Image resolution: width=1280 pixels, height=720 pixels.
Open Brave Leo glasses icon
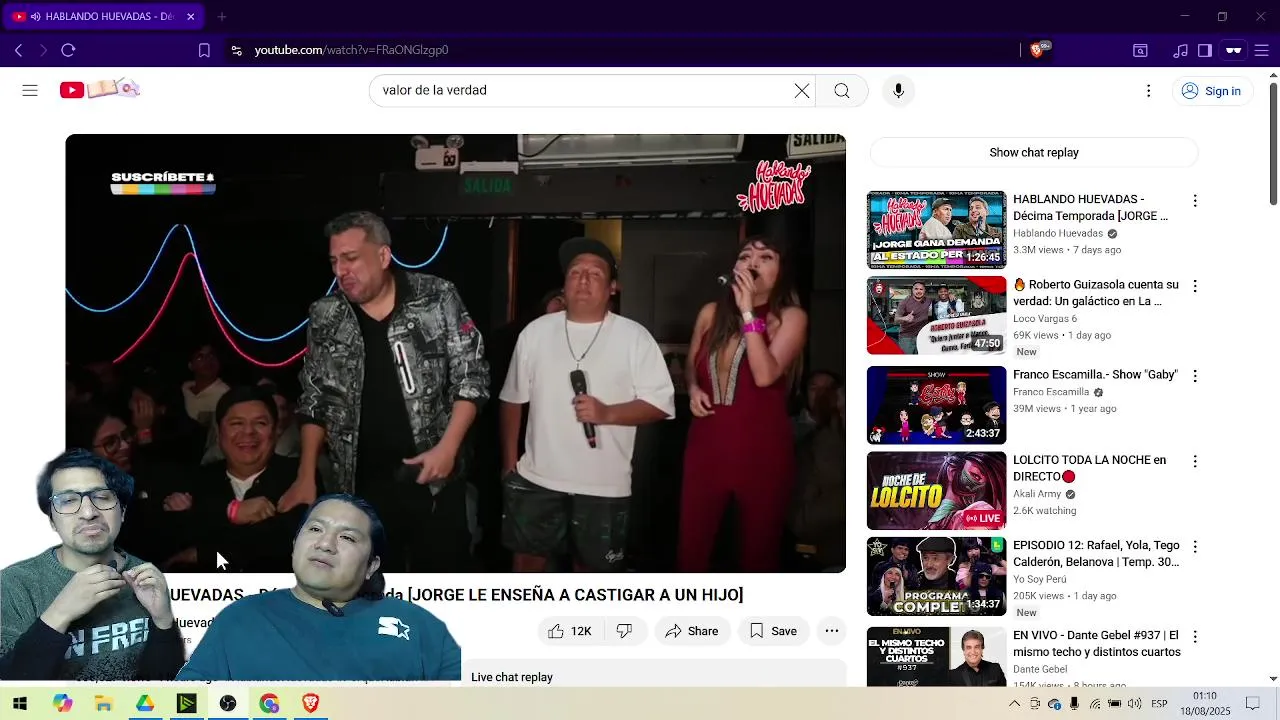point(1234,50)
